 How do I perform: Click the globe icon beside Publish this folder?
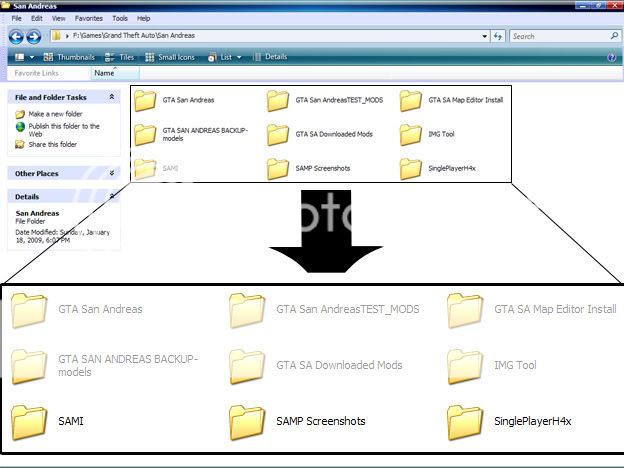[x=20, y=127]
